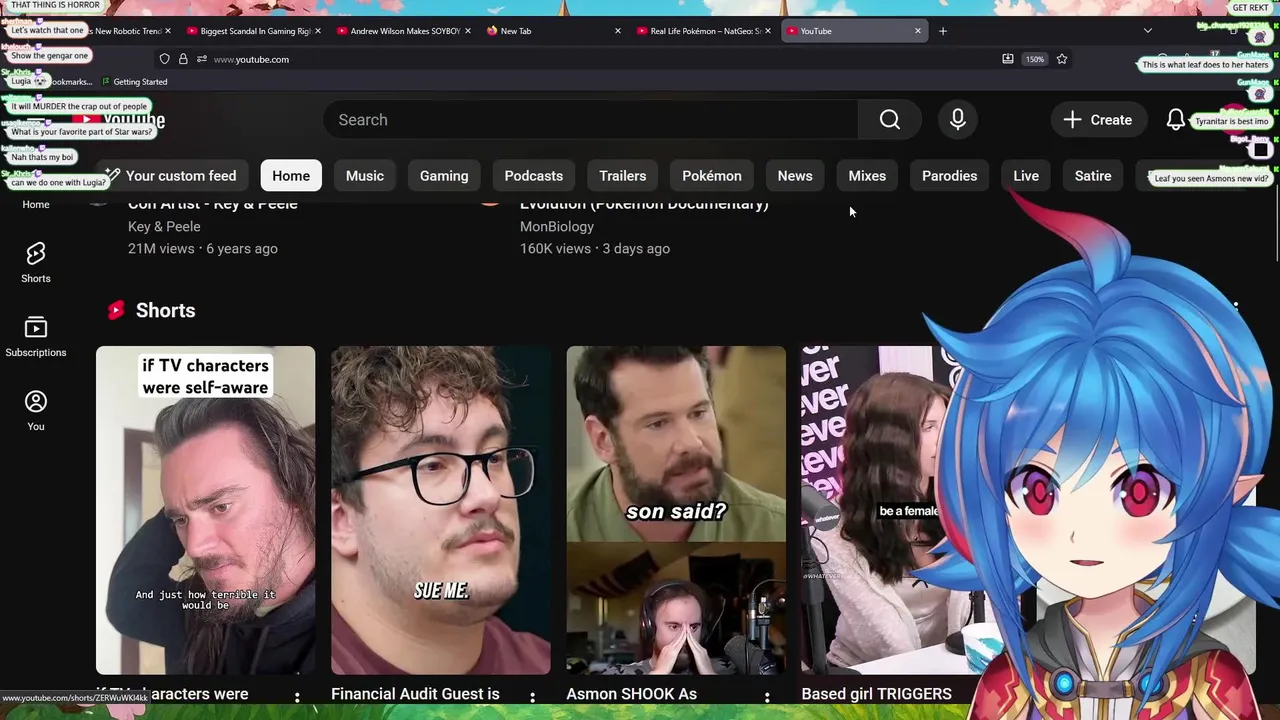Screen dimensions: 1280x720
Task: Click inside the YouTube Search field
Action: [x=590, y=120]
